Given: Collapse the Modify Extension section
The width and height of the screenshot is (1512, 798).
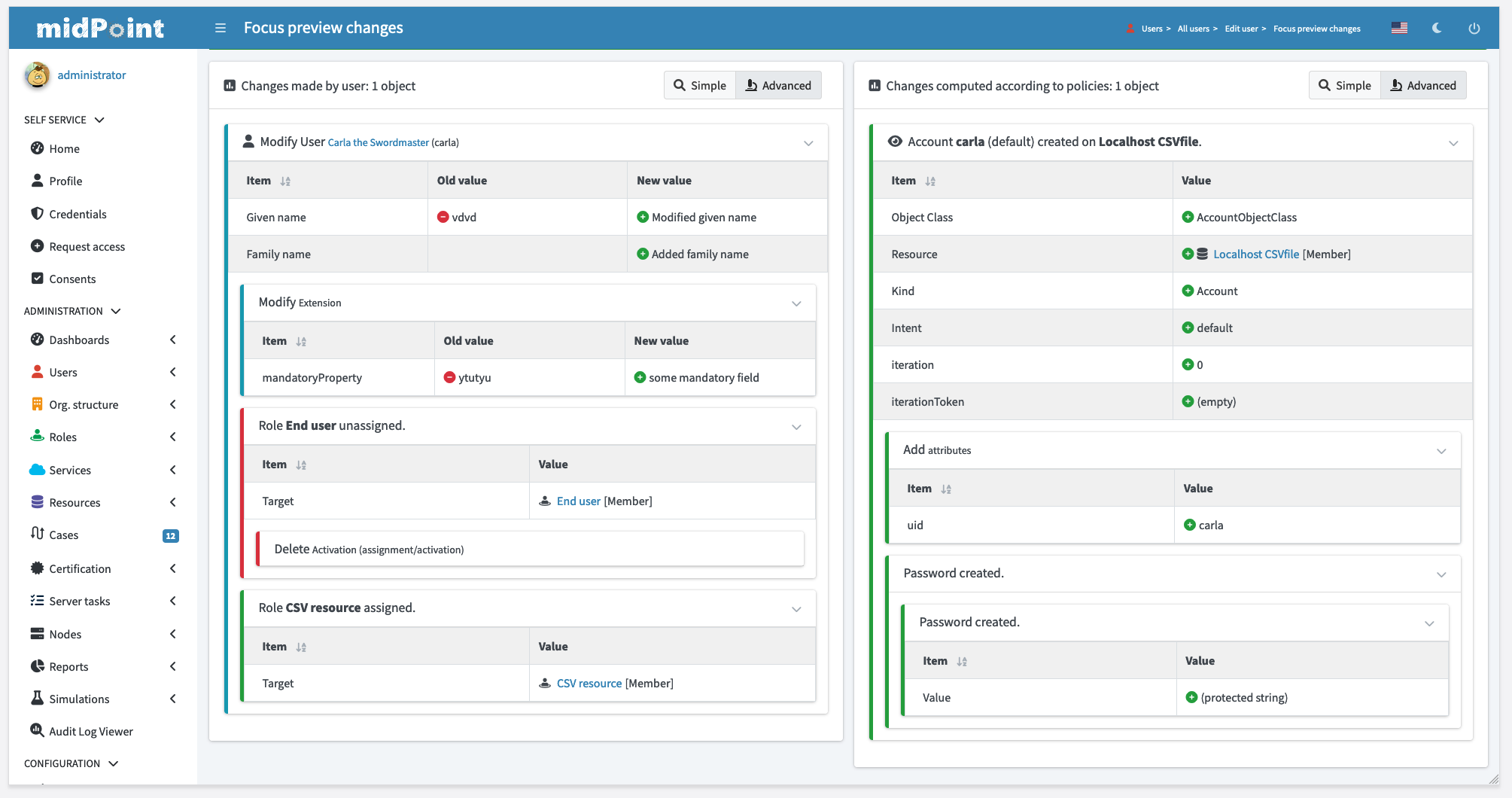Looking at the screenshot, I should pos(796,303).
